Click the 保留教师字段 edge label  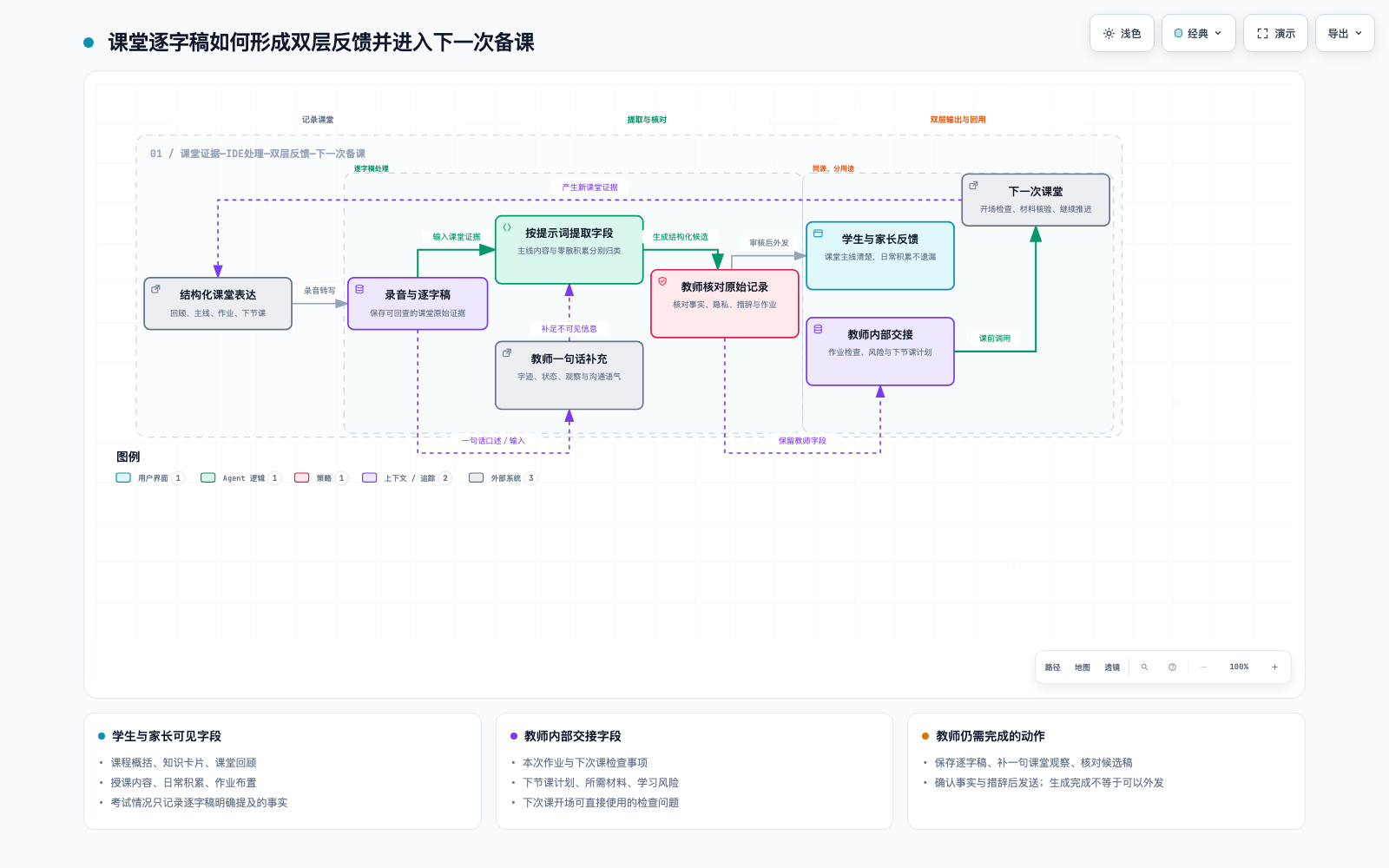[802, 441]
